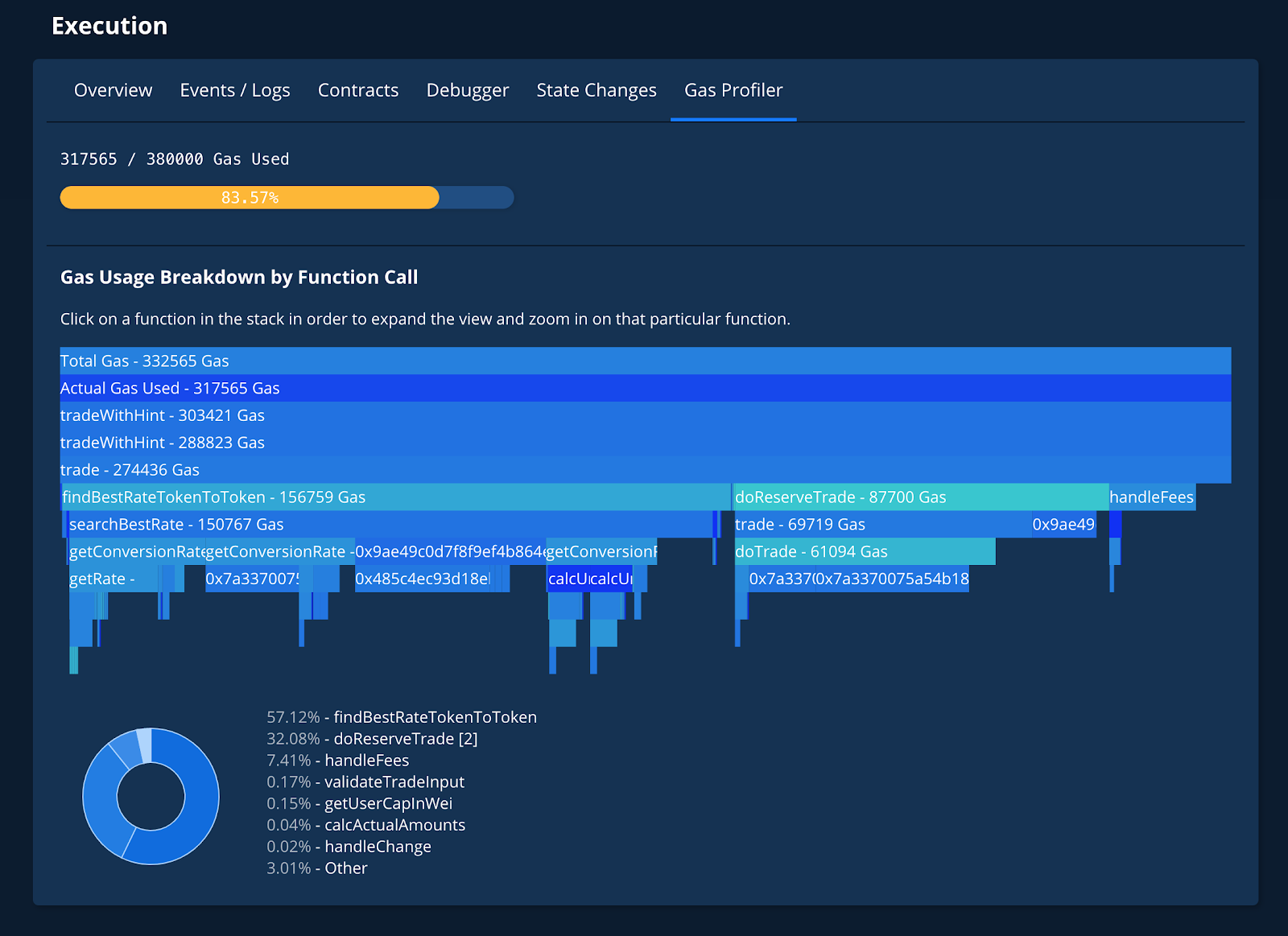Select the 0x485c4ec93d18e call bar
This screenshot has height=936, width=1288.
(x=423, y=579)
